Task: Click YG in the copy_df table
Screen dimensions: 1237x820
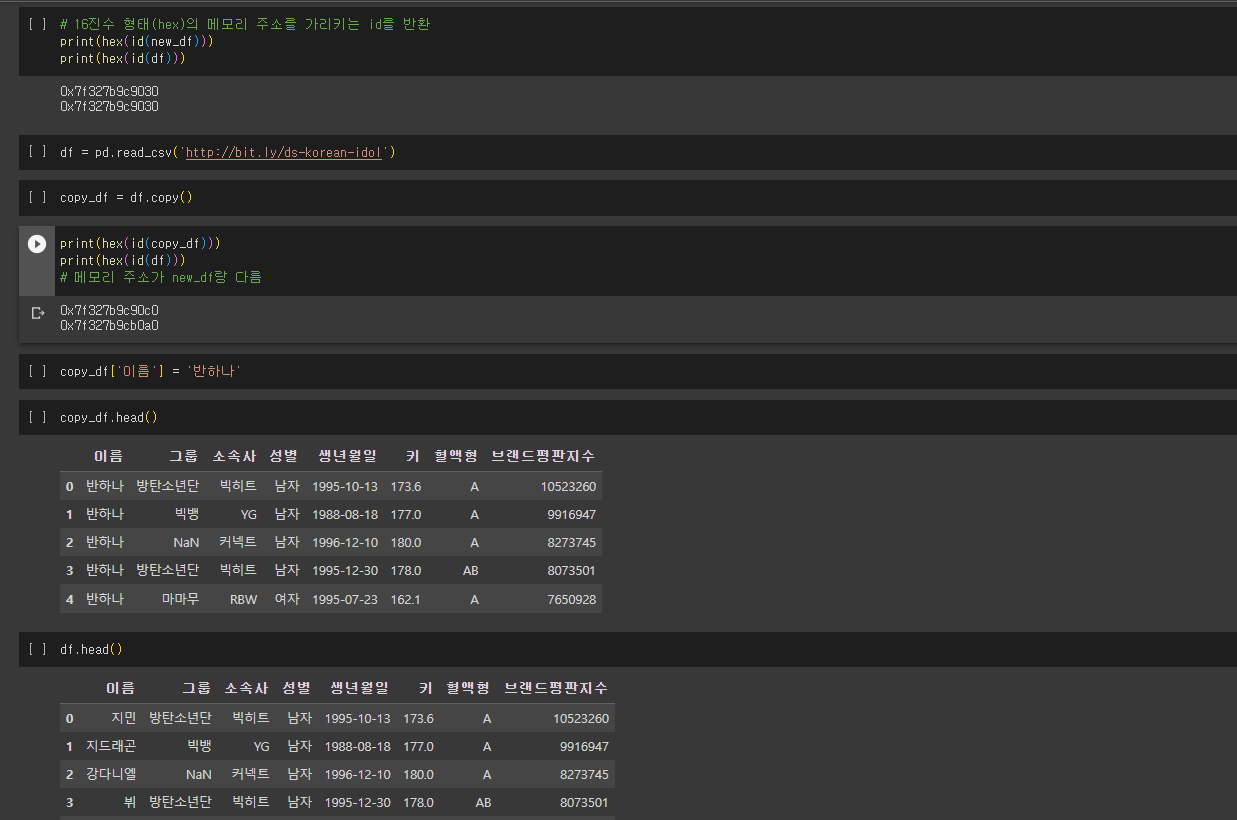Action: [x=249, y=515]
